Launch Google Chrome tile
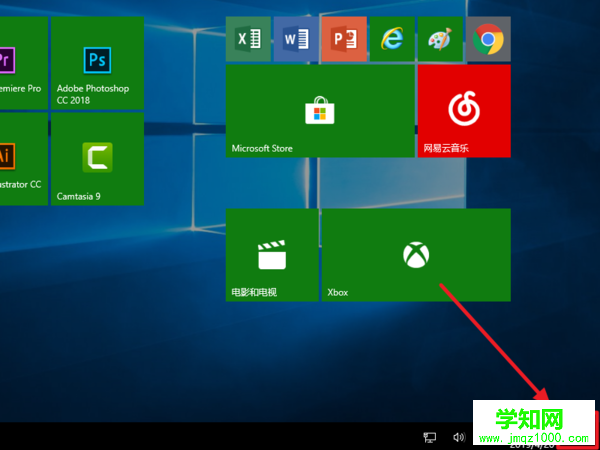 pos(488,39)
